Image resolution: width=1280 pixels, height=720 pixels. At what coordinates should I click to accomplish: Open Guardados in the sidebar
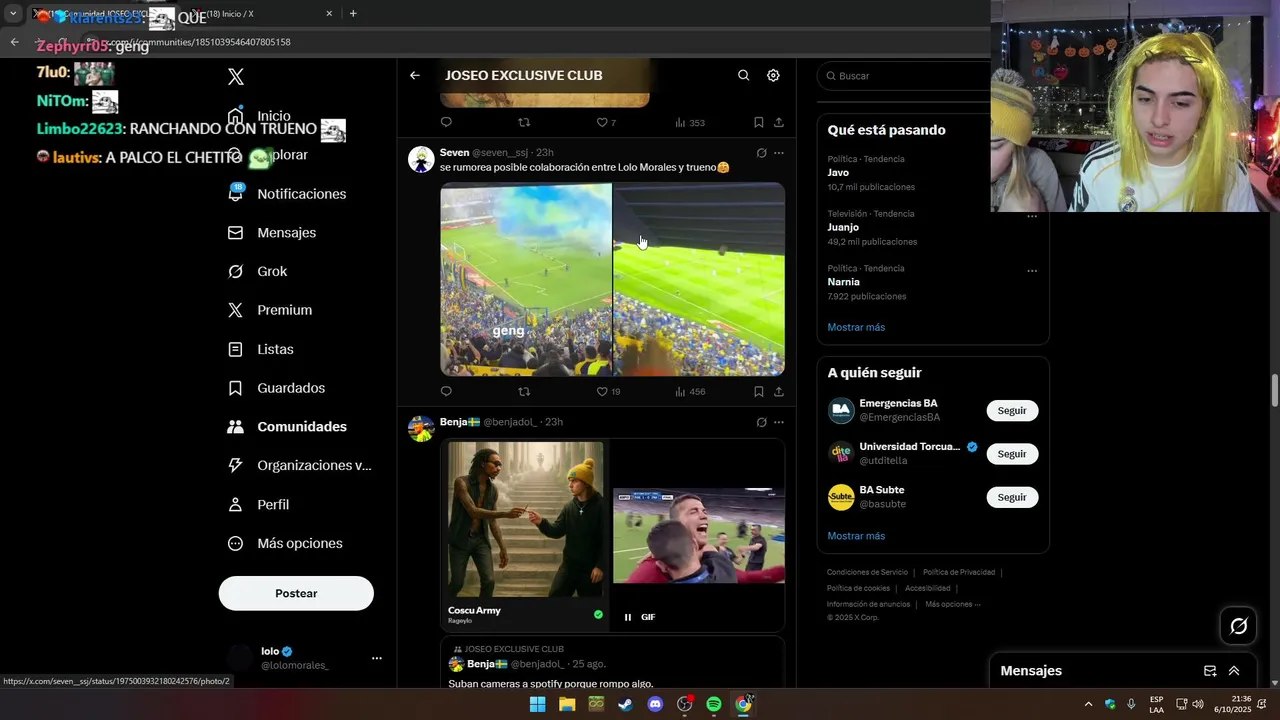(276, 388)
